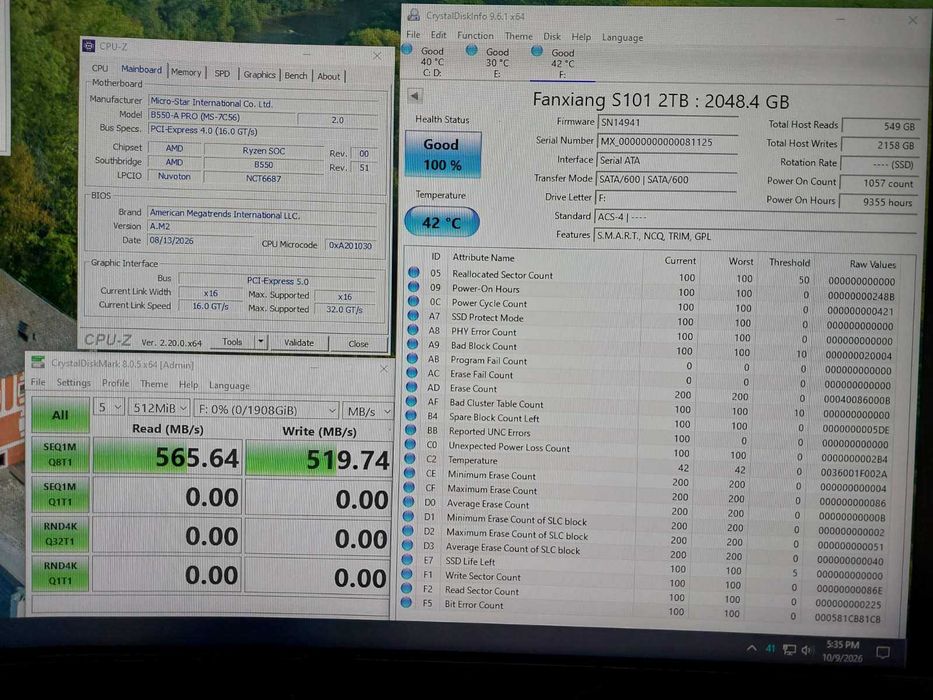Click the Total Host Writes value 2158 GB

(x=882, y=145)
